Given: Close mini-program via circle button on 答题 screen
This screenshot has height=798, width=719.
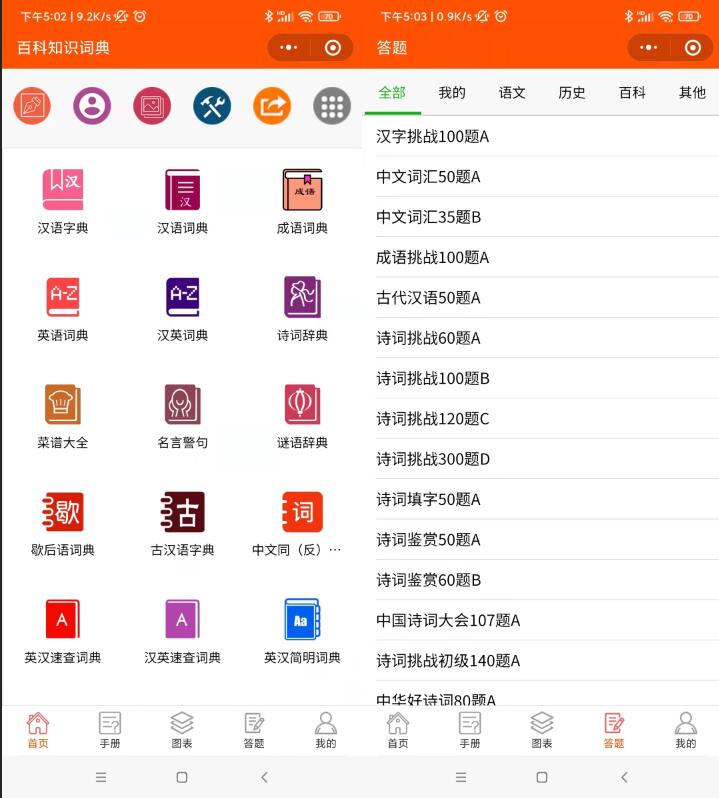Looking at the screenshot, I should pos(693,48).
